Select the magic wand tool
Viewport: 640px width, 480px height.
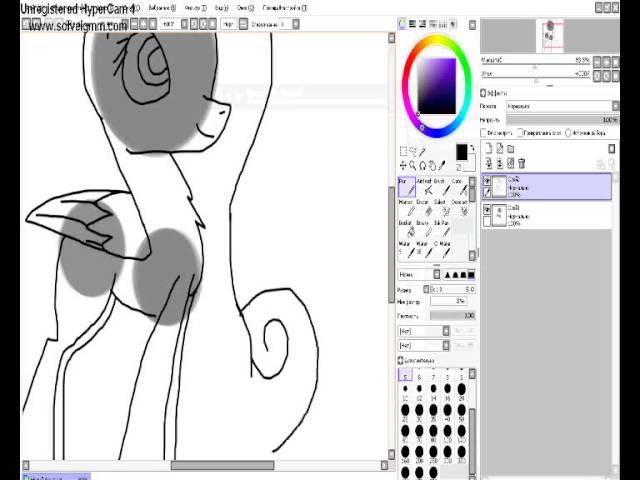422,151
